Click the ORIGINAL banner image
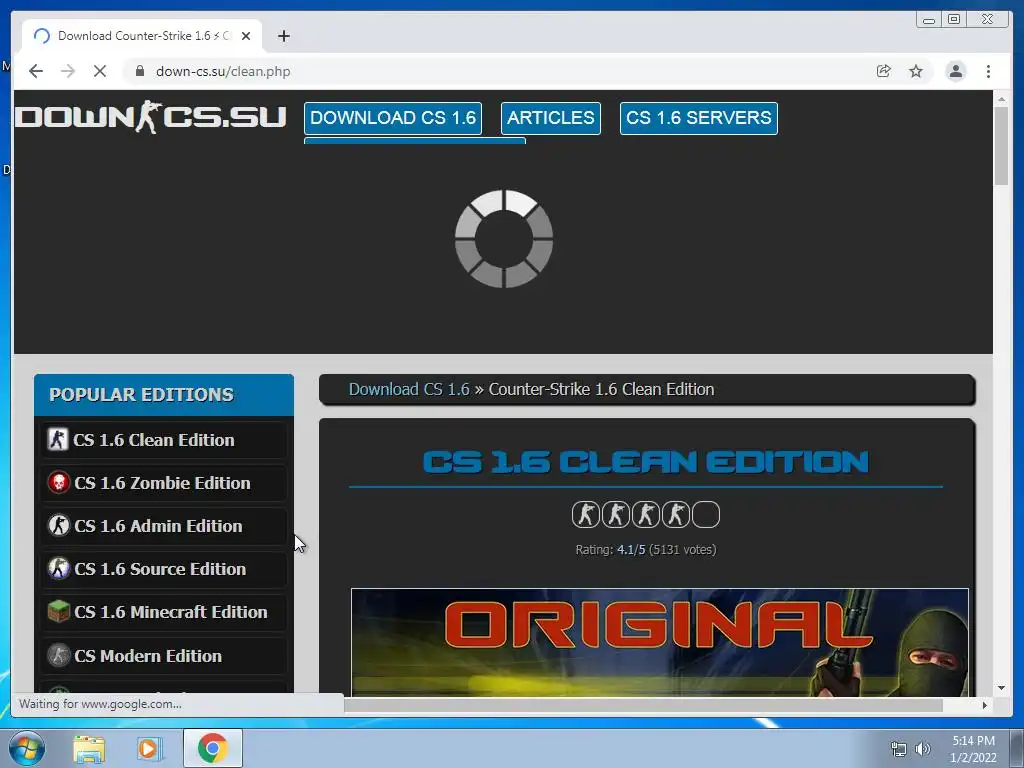 coord(660,643)
